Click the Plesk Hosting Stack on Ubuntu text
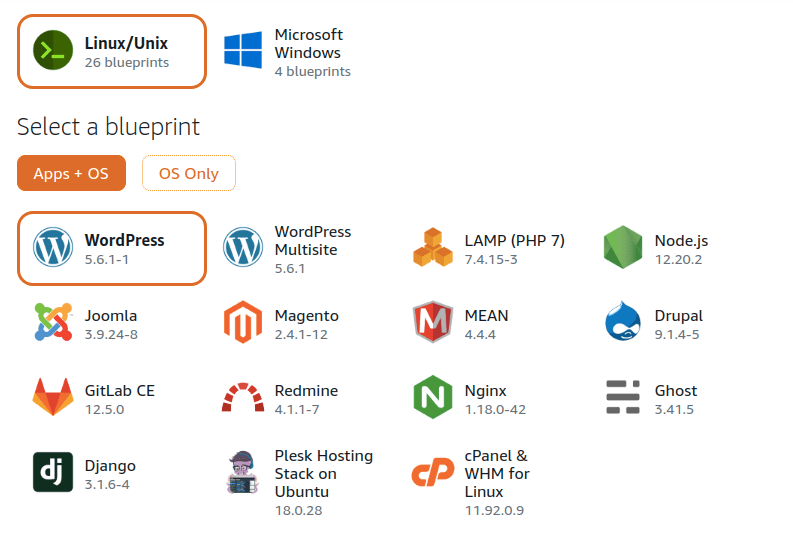The width and height of the screenshot is (793, 534). [x=324, y=474]
